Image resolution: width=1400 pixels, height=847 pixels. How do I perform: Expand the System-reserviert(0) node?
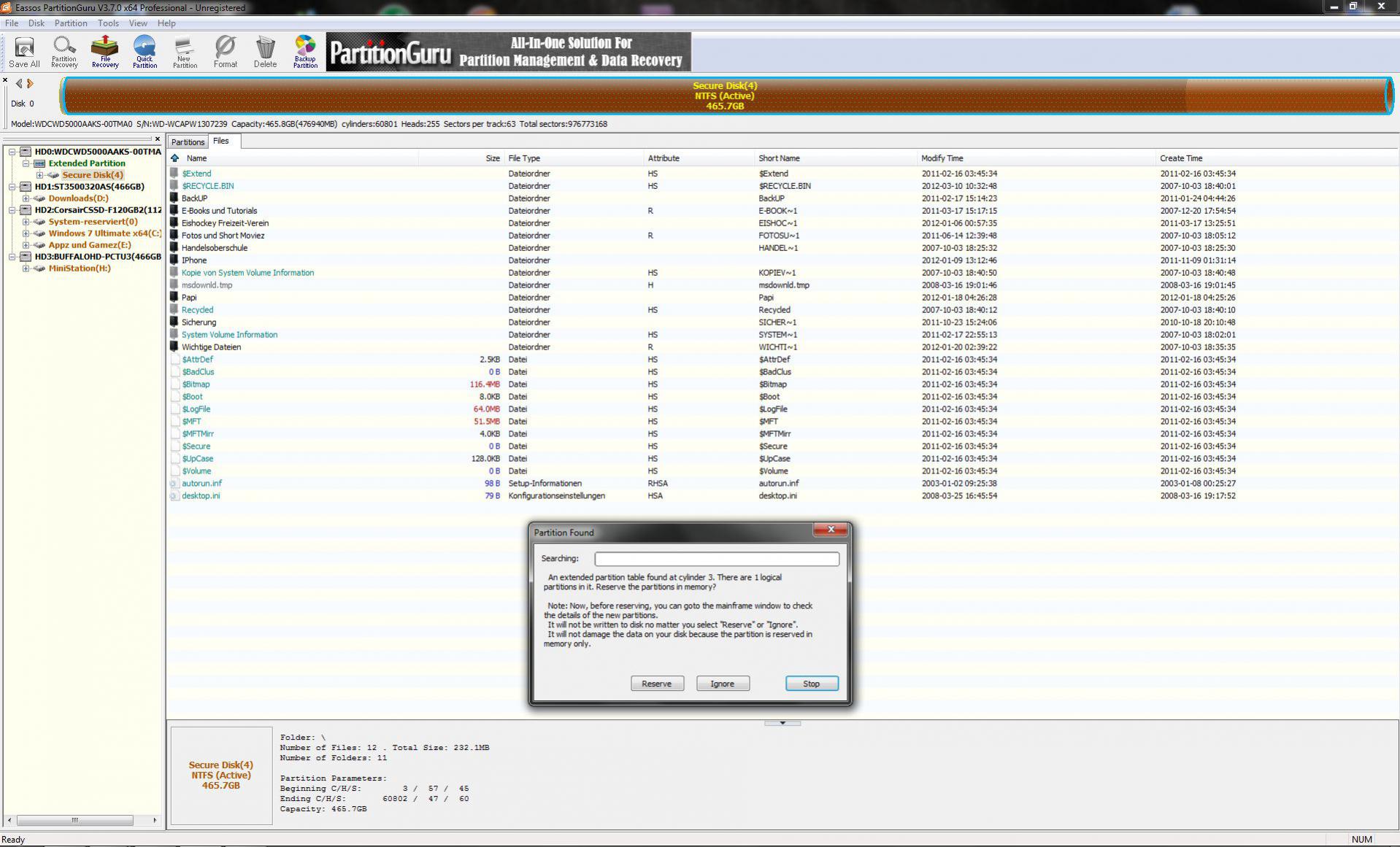click(x=26, y=222)
